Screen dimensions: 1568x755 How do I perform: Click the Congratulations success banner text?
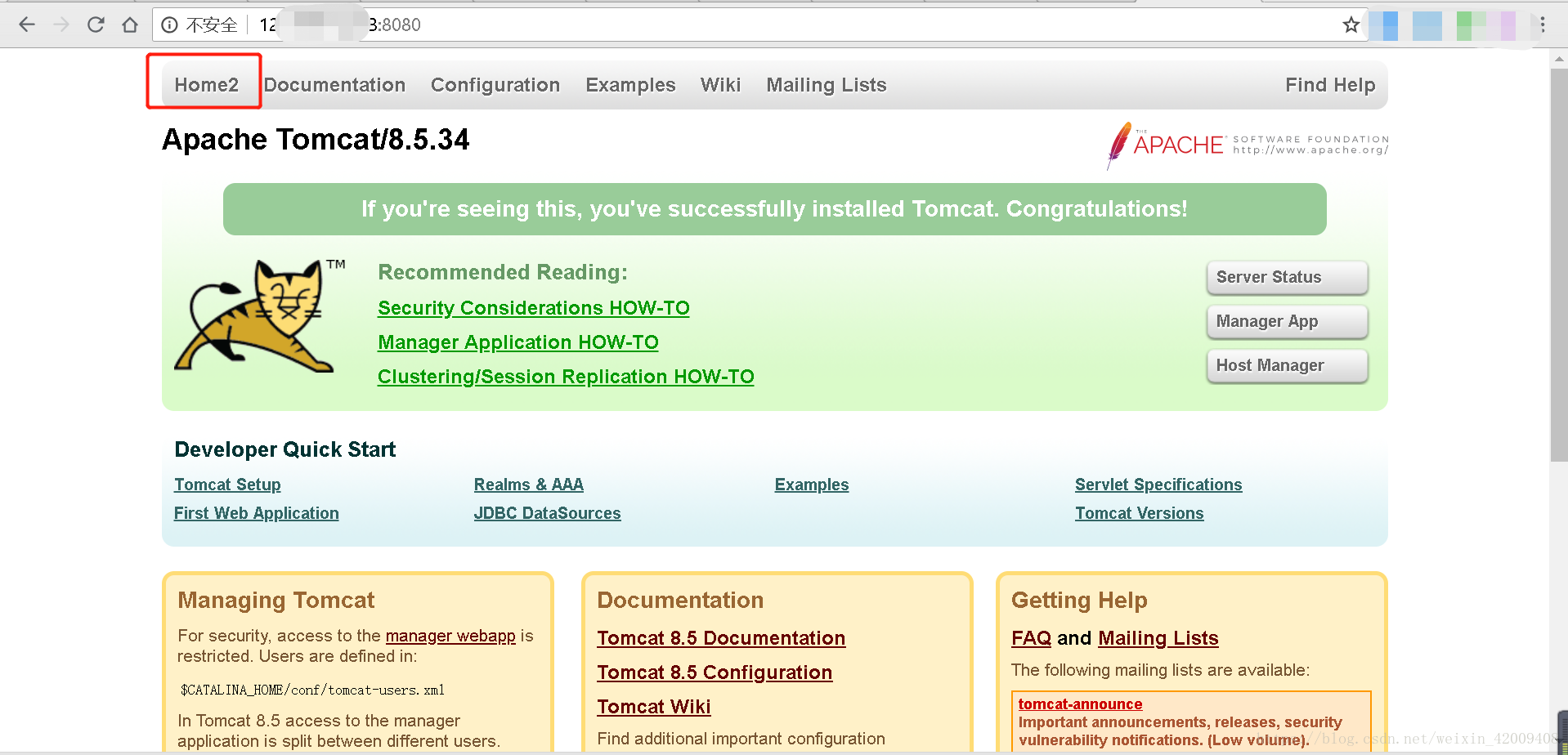(774, 209)
